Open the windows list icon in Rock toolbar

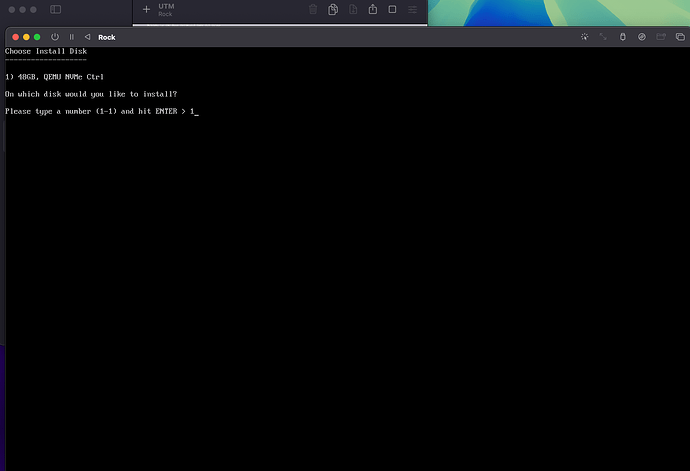[680, 37]
